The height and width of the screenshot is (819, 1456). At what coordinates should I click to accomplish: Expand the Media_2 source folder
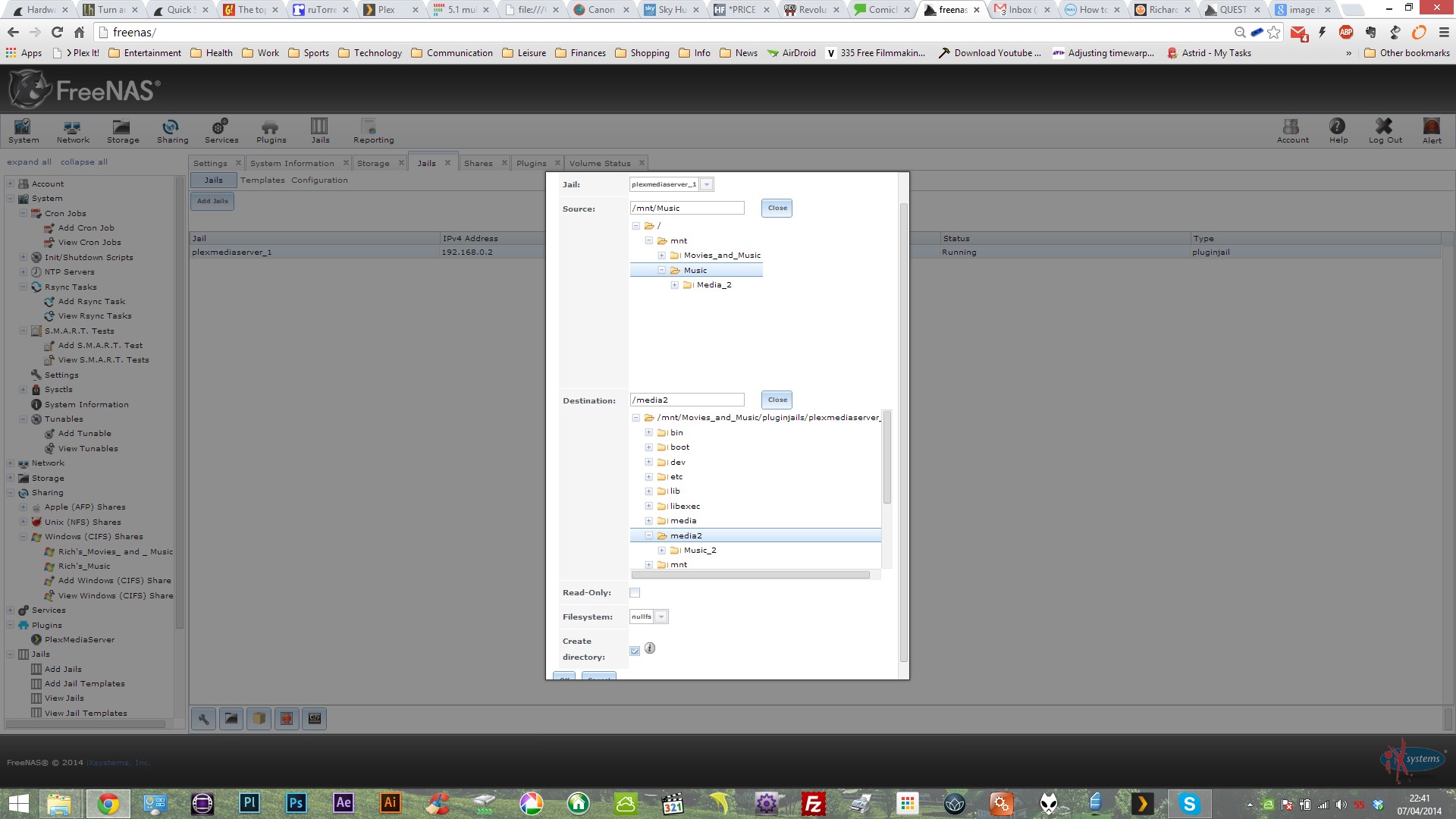pos(674,285)
